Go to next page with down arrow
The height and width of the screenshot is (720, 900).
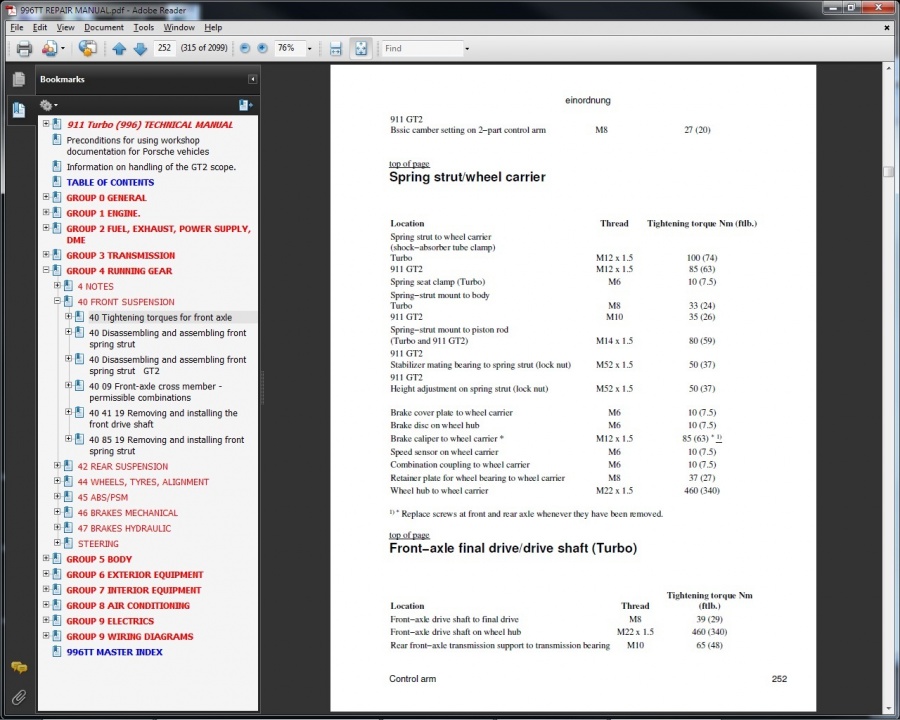[140, 49]
